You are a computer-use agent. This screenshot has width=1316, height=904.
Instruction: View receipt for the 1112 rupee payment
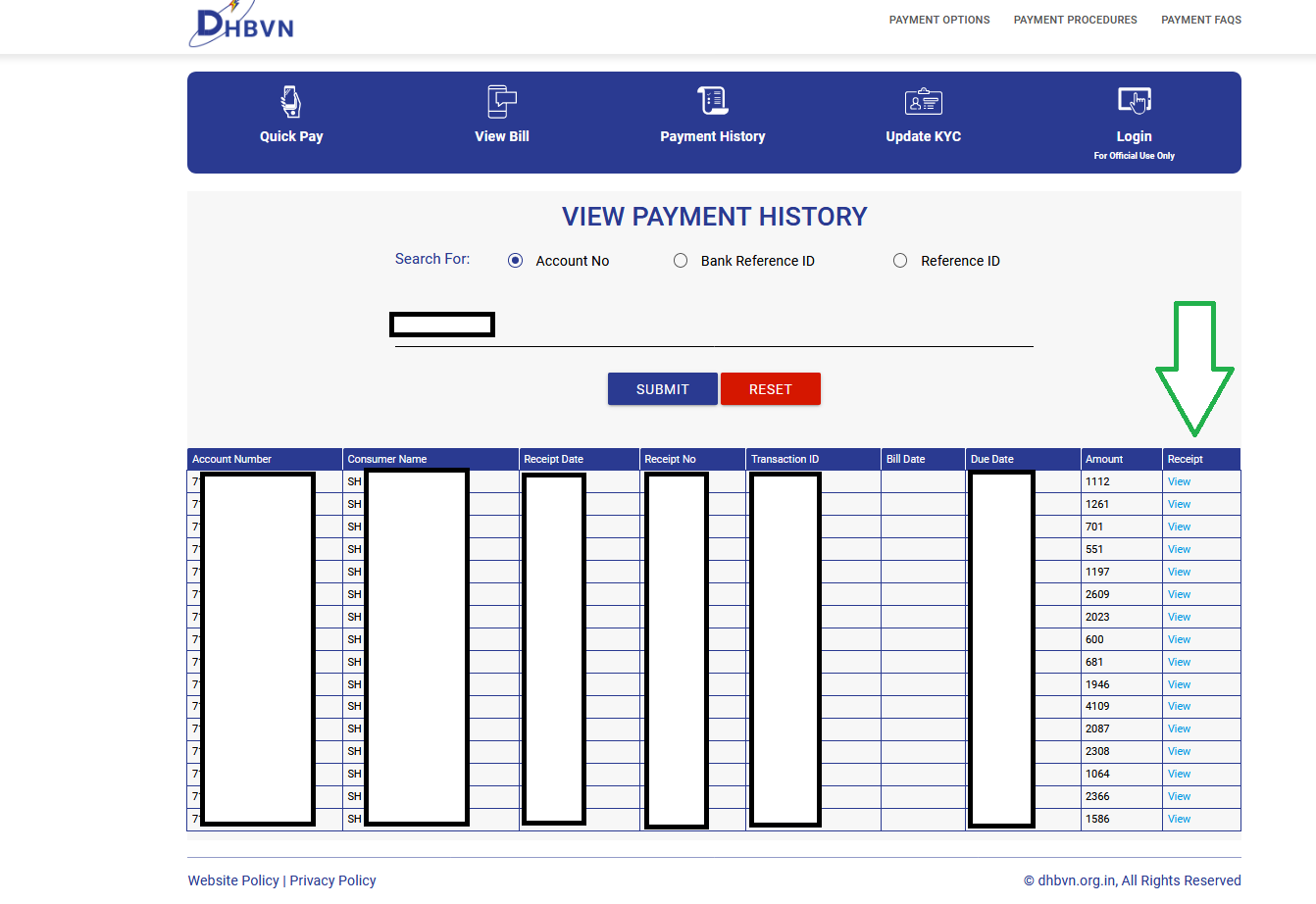pyautogui.click(x=1178, y=480)
